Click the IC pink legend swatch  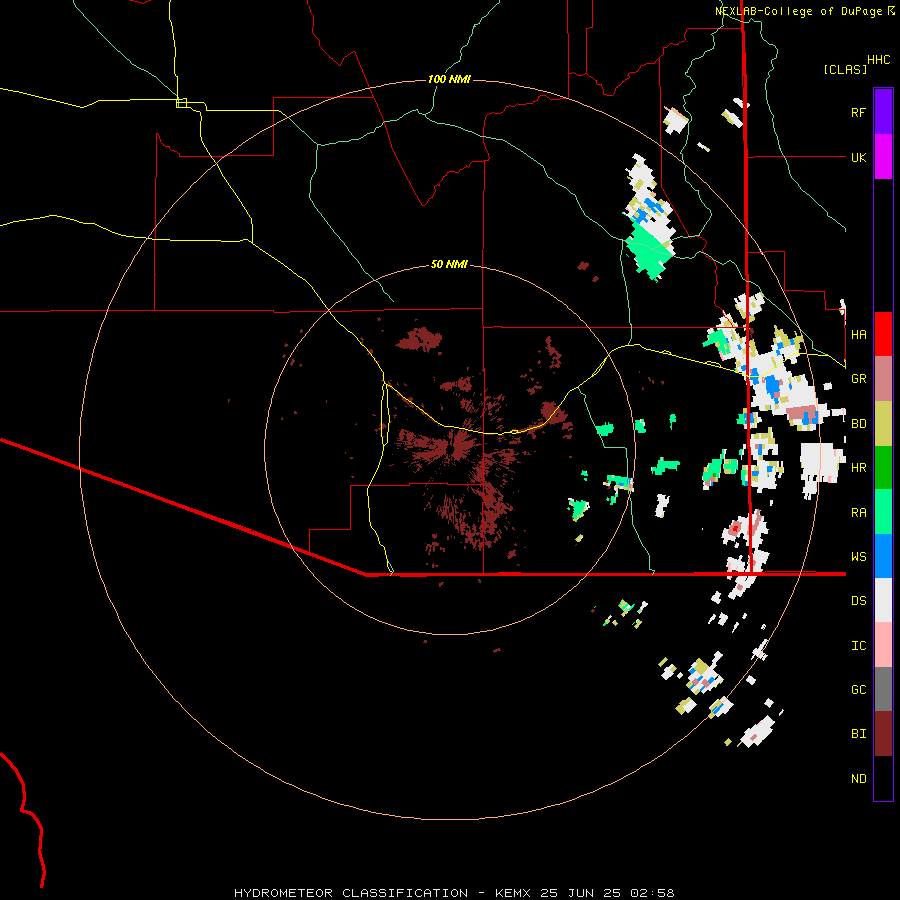883,645
